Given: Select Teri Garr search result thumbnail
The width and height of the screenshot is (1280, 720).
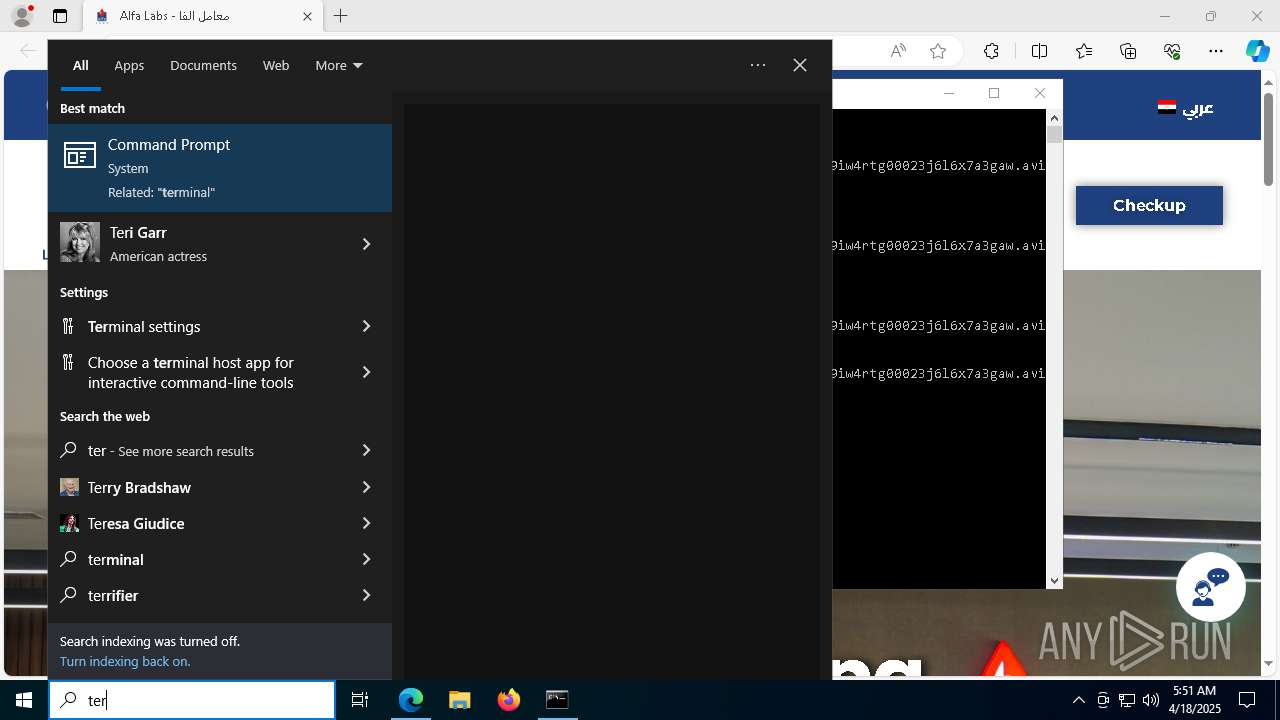Looking at the screenshot, I should pyautogui.click(x=80, y=243).
